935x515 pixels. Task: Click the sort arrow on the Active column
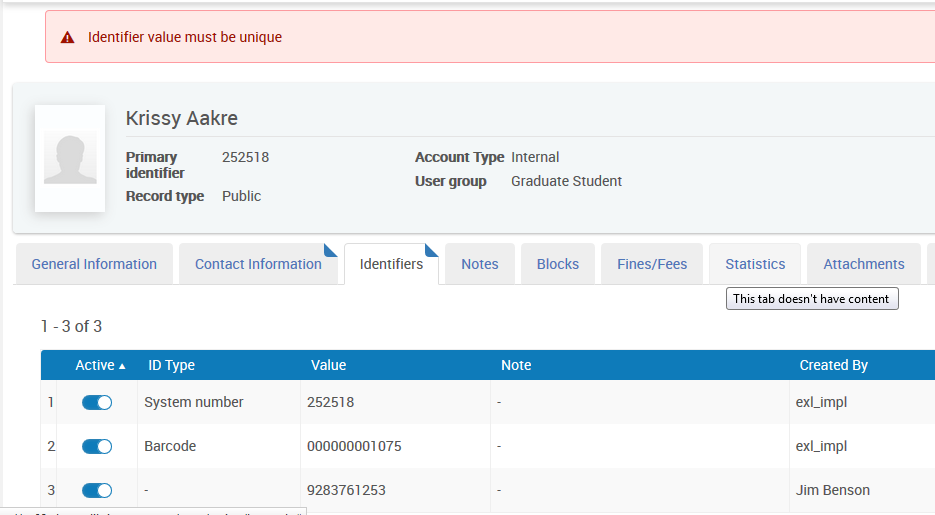pyautogui.click(x=122, y=366)
